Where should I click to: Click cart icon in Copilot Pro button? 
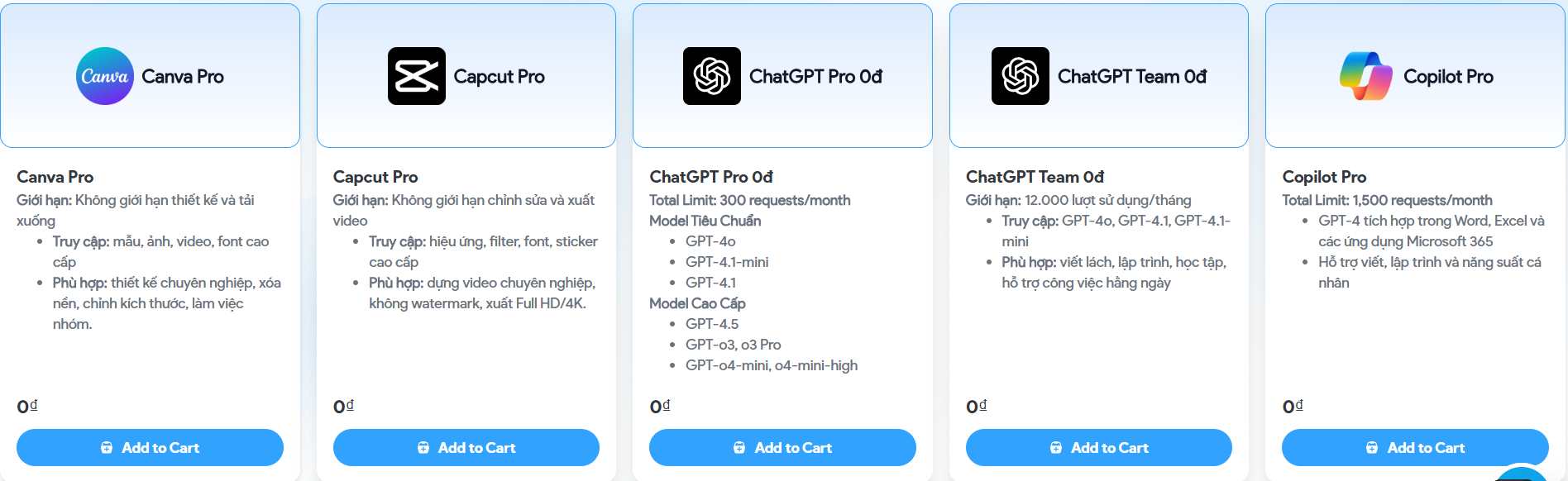[1372, 448]
